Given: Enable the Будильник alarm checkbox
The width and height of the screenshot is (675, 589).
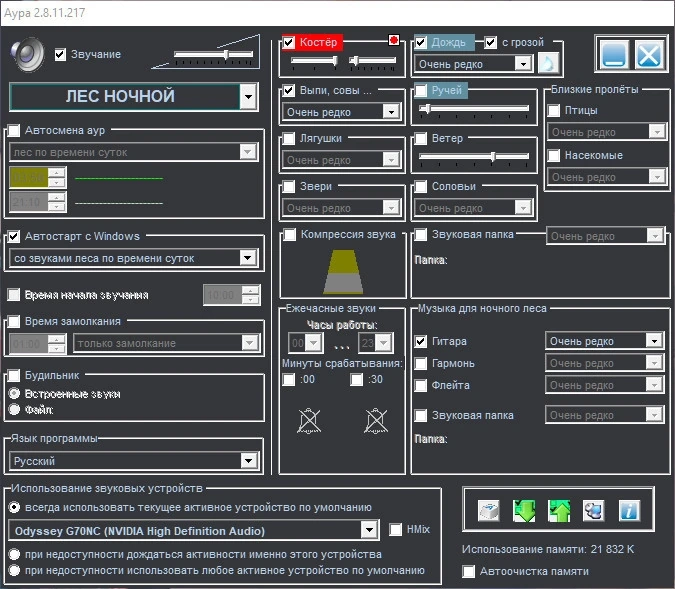Looking at the screenshot, I should click(14, 375).
